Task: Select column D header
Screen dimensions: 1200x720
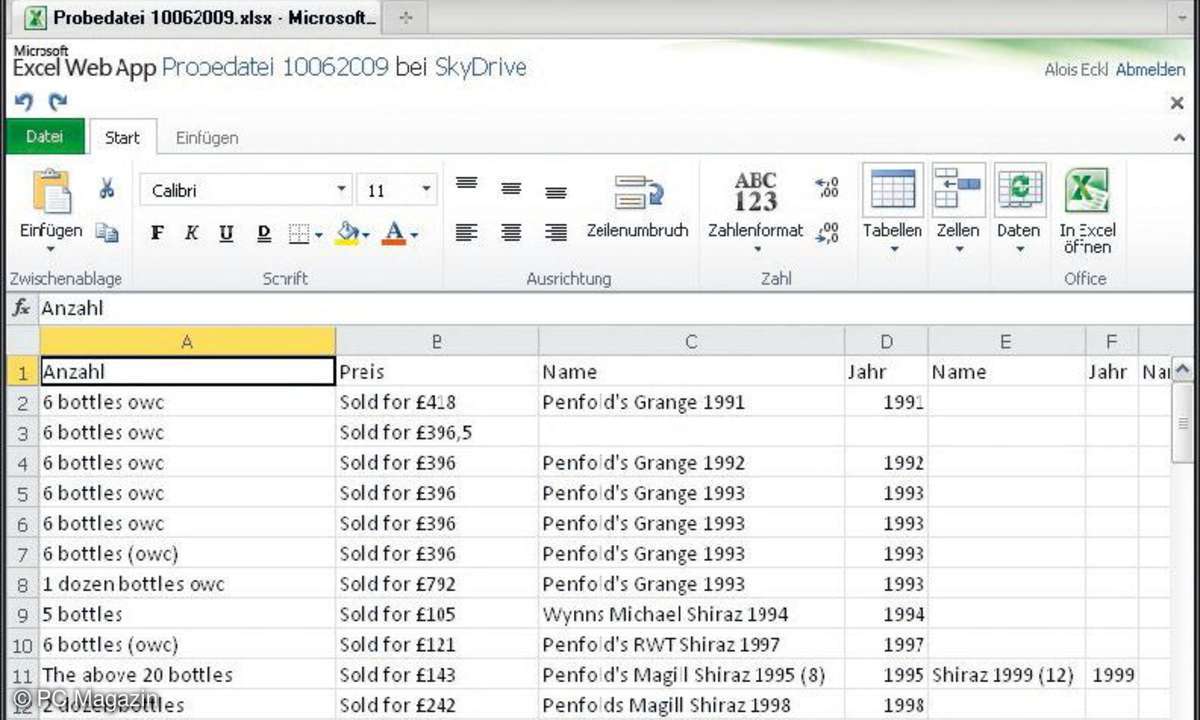Action: coord(886,341)
